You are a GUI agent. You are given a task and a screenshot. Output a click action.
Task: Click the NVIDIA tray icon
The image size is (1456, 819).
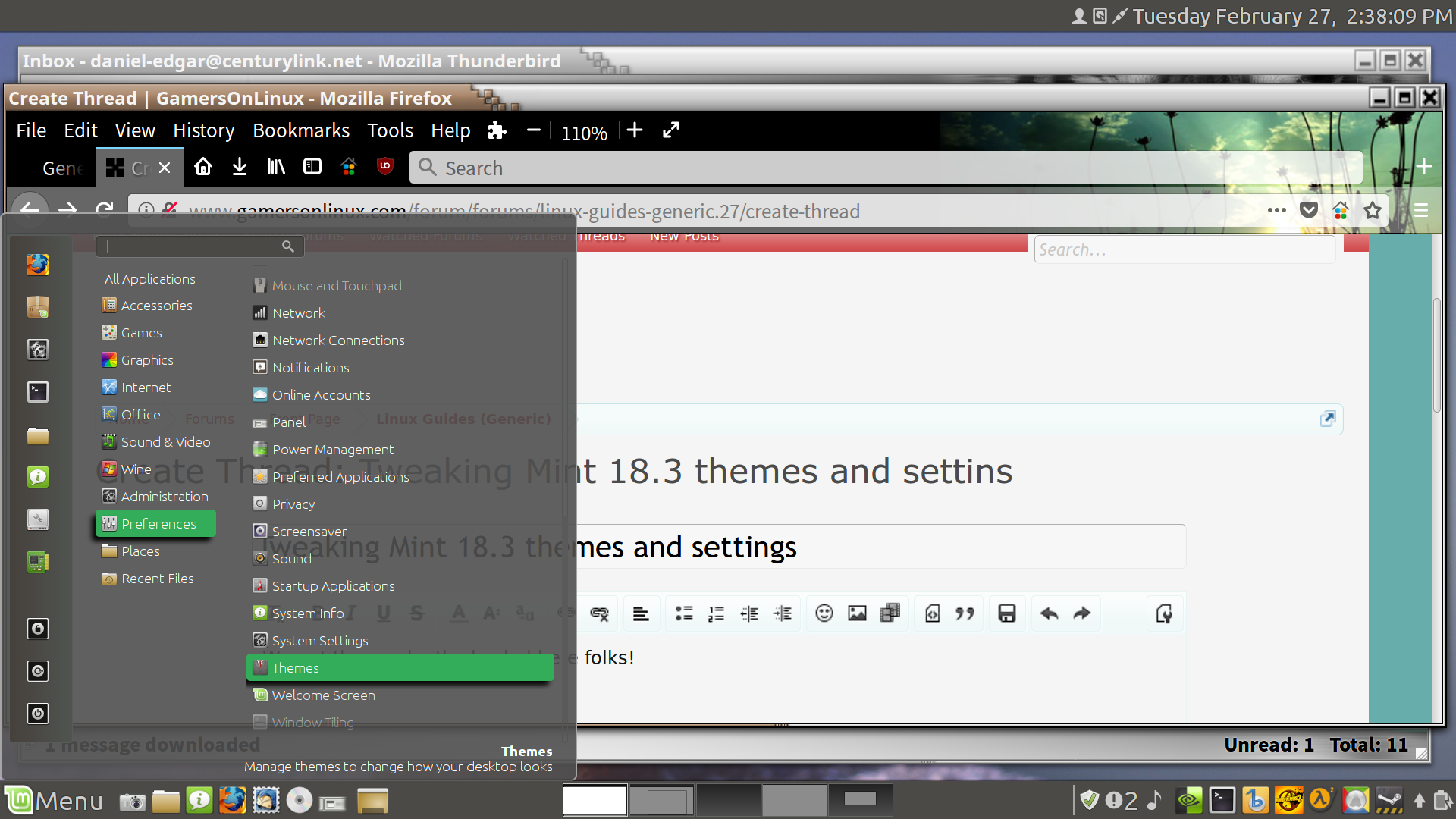coord(1189,801)
